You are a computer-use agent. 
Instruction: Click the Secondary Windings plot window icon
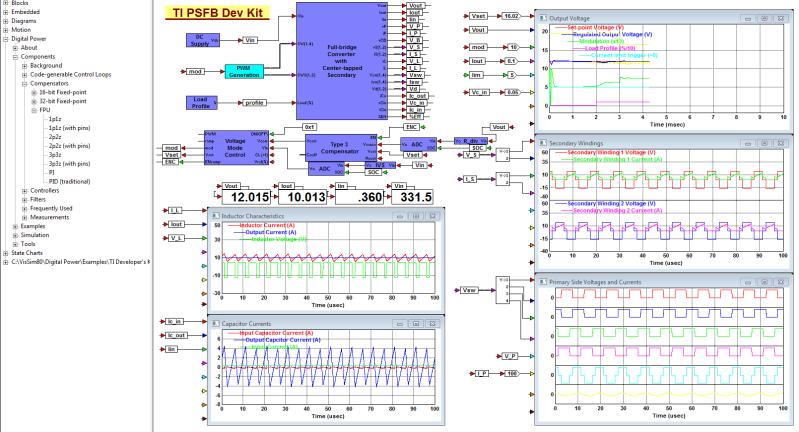point(543,143)
